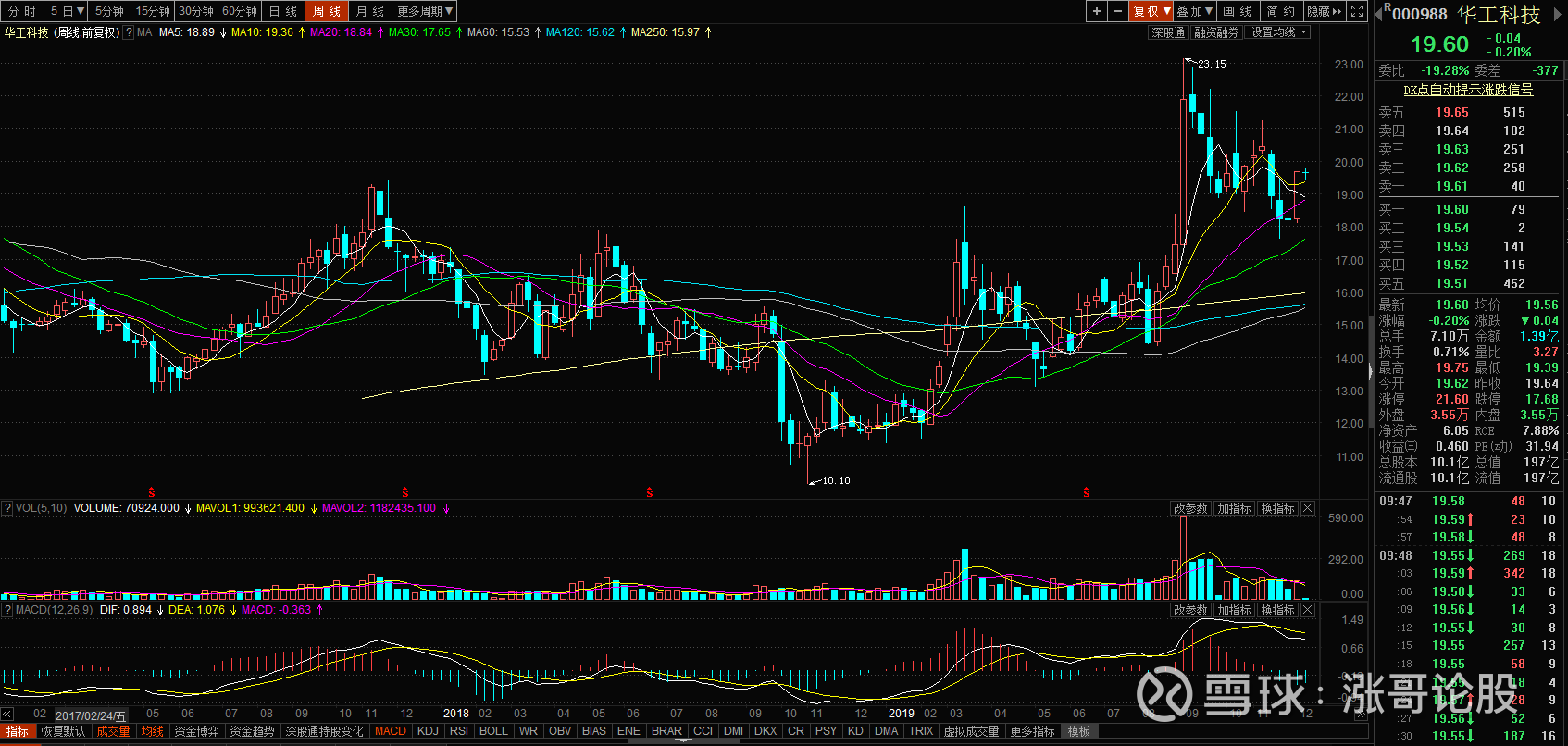Zoom out chart with minus button

click(1118, 11)
